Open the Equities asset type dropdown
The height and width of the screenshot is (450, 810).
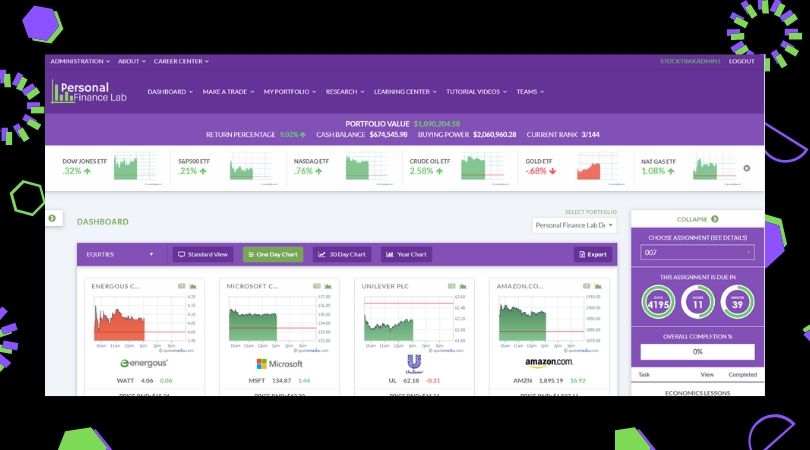click(120, 254)
